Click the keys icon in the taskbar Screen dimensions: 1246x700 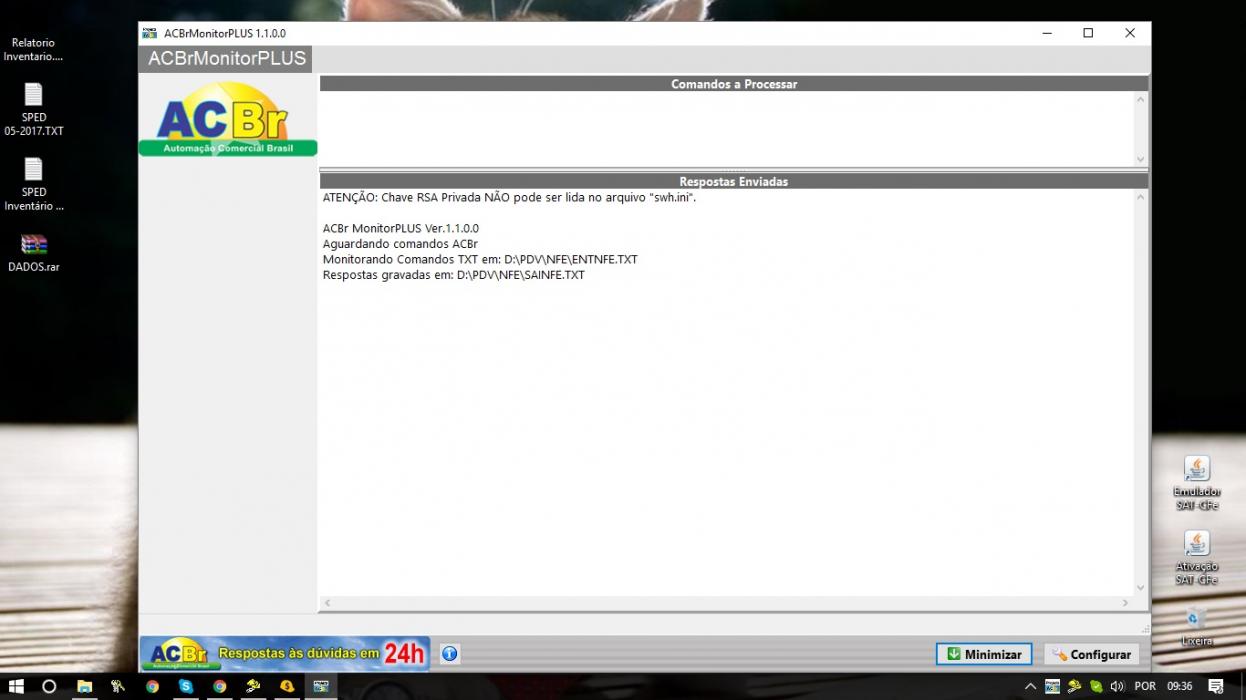click(118, 686)
